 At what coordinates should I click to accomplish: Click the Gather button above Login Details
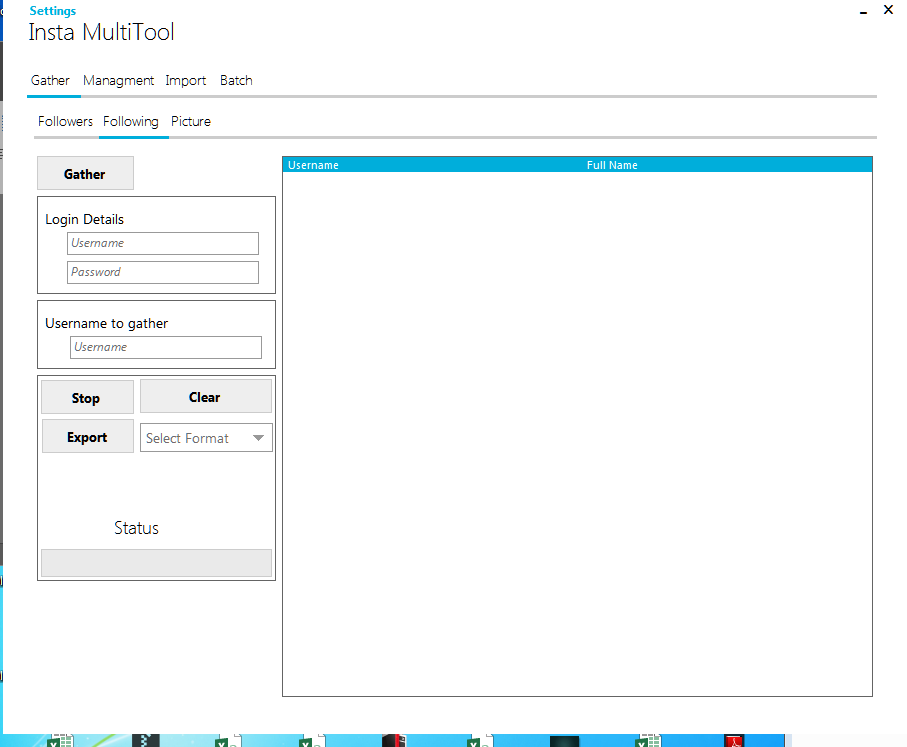[85, 173]
